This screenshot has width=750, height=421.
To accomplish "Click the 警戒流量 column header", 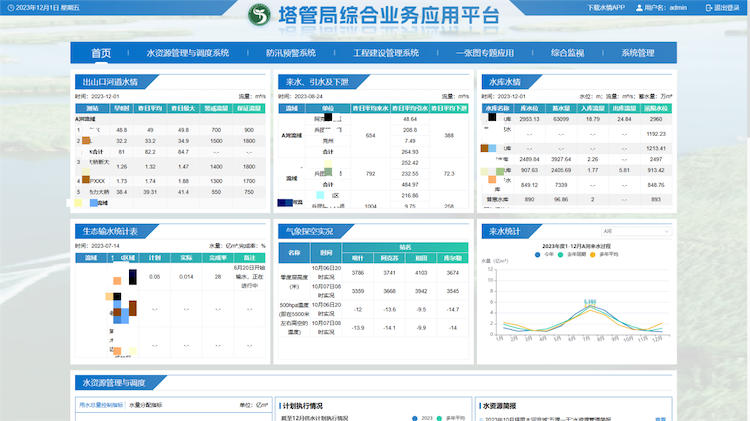I will [216, 109].
